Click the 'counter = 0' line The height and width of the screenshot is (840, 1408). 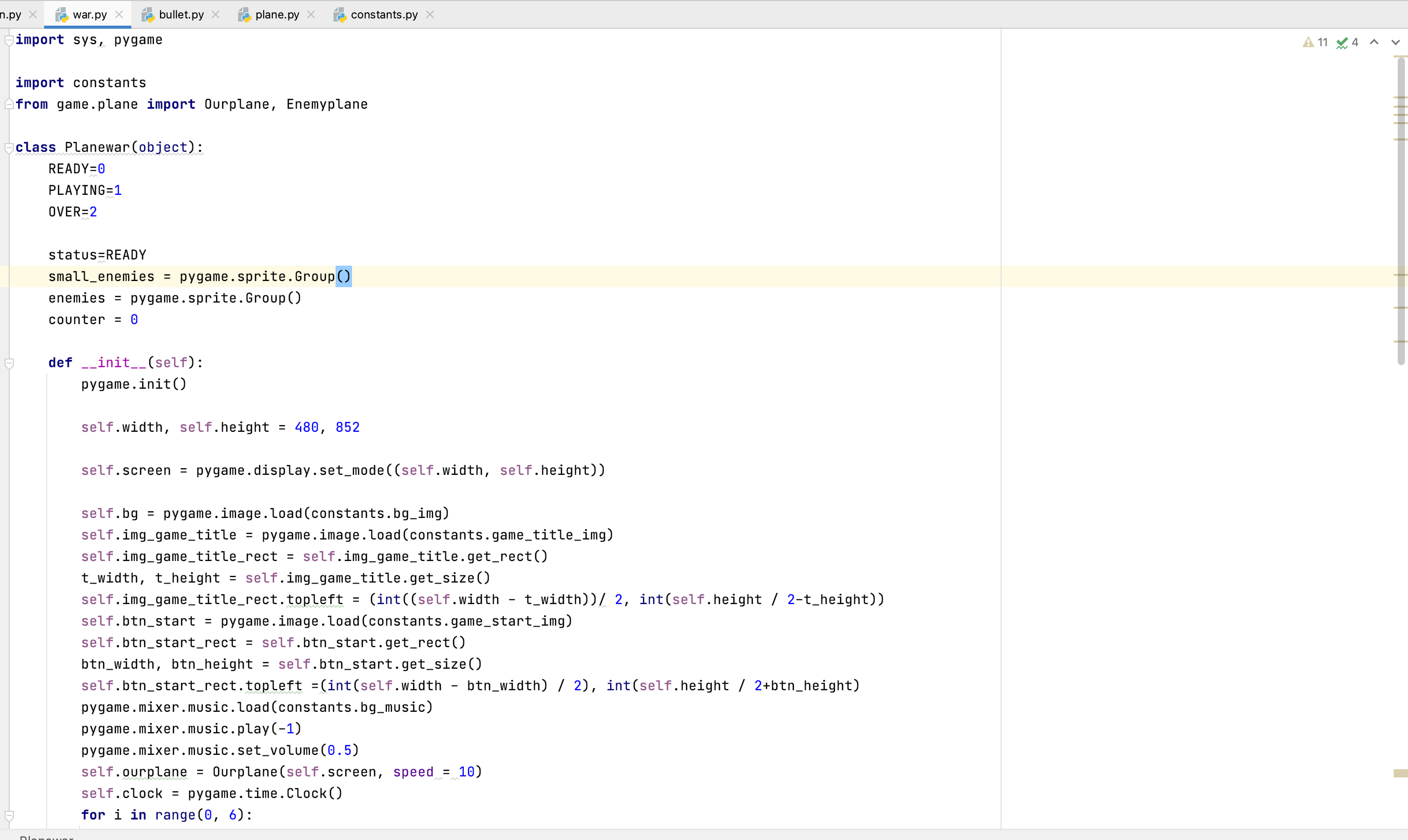[x=93, y=320]
